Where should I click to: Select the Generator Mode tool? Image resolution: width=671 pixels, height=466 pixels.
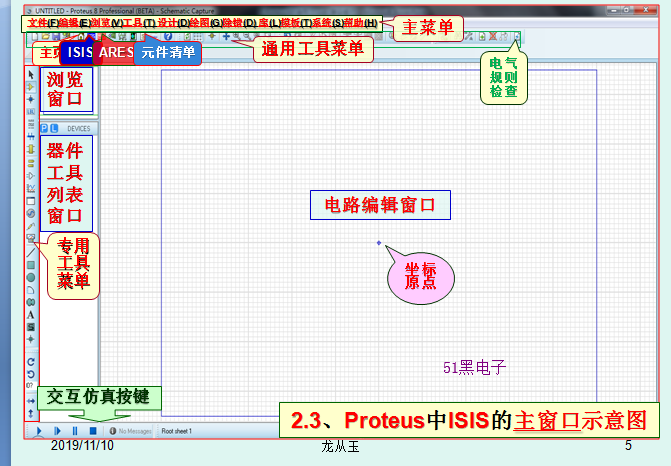click(31, 213)
